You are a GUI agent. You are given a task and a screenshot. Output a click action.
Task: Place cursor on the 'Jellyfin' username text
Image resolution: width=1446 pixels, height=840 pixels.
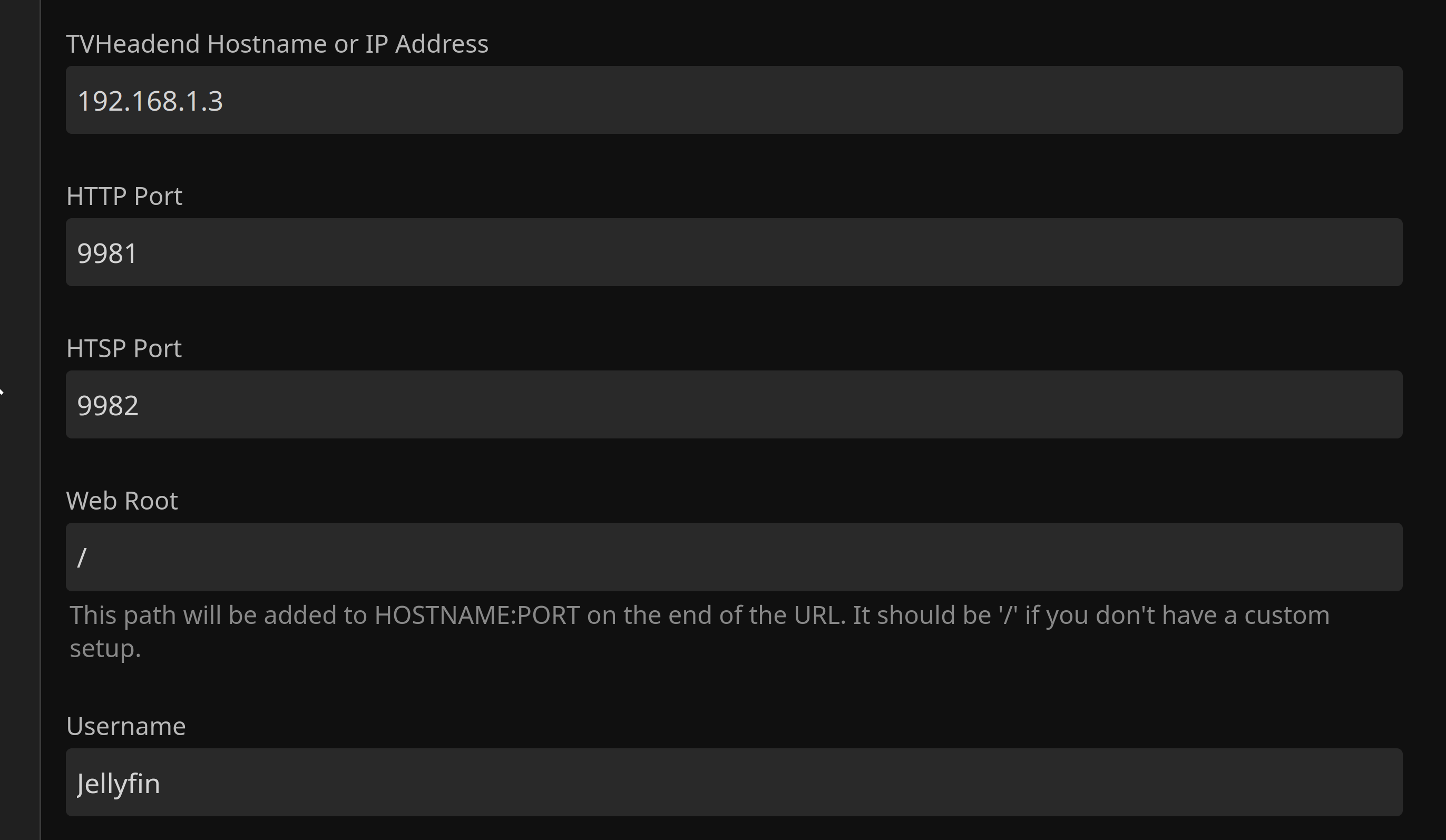(x=118, y=784)
